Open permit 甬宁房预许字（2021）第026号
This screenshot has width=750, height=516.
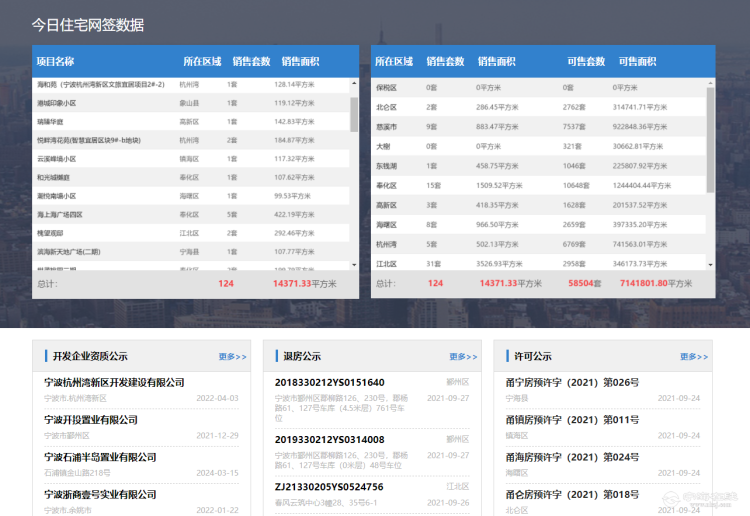pyautogui.click(x=572, y=383)
